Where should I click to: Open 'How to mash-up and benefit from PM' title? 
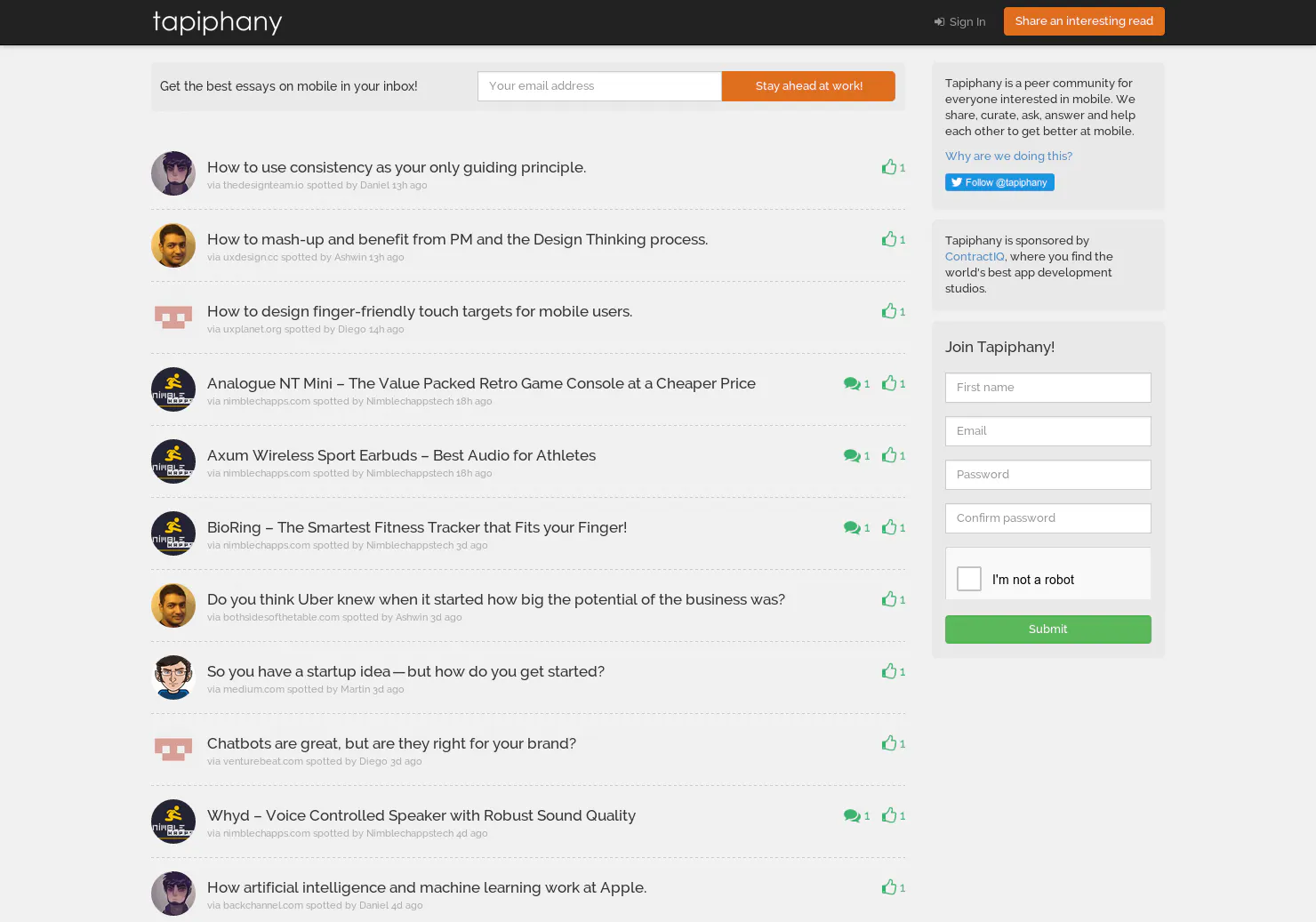[x=457, y=239]
